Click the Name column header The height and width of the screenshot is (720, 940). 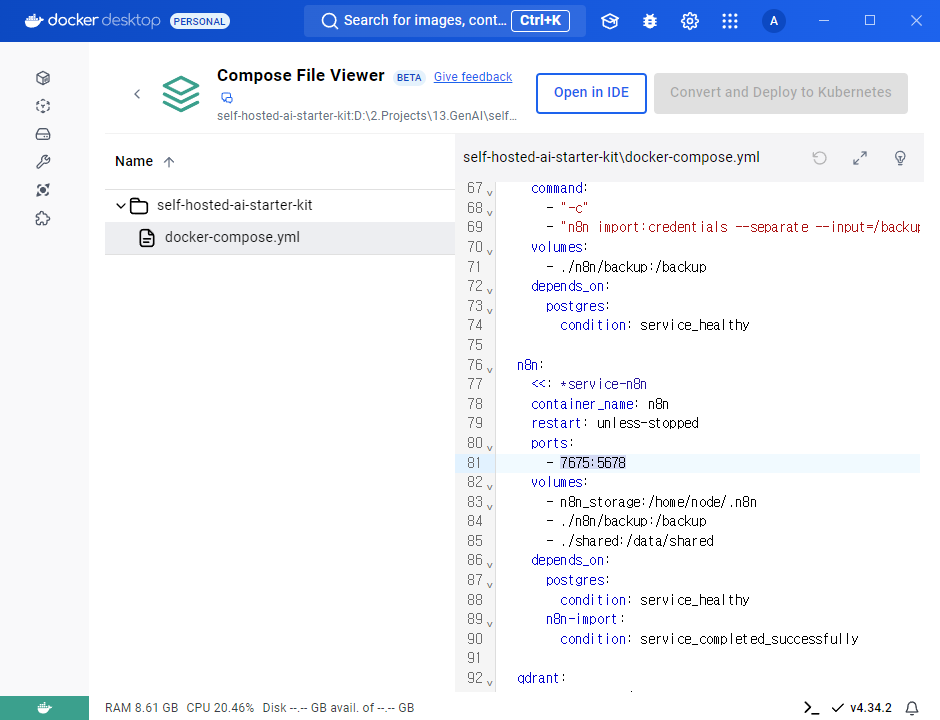coord(134,162)
